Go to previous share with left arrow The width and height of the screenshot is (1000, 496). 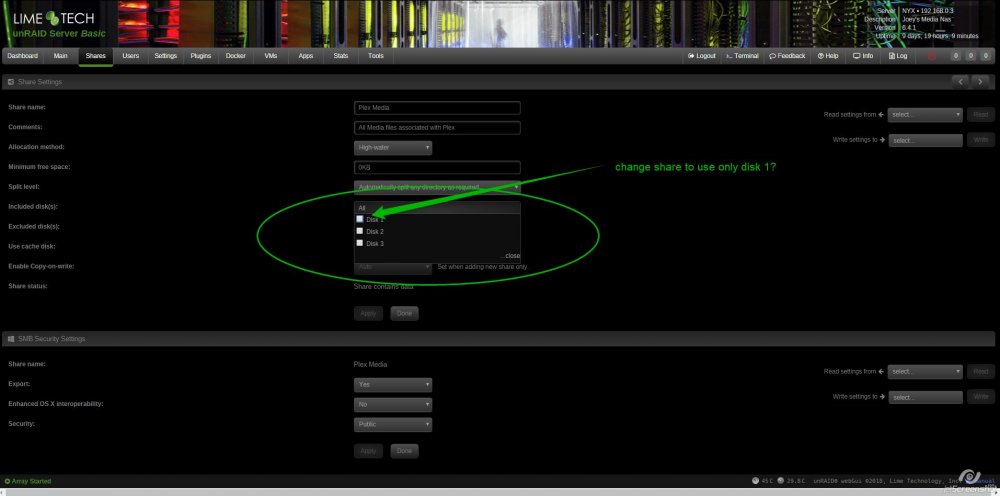point(960,82)
